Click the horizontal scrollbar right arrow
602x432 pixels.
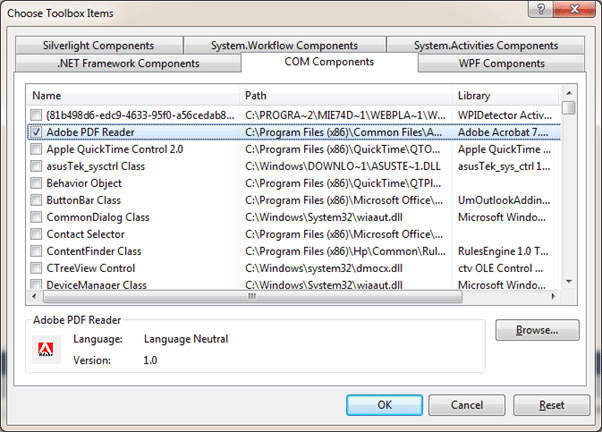(x=553, y=296)
